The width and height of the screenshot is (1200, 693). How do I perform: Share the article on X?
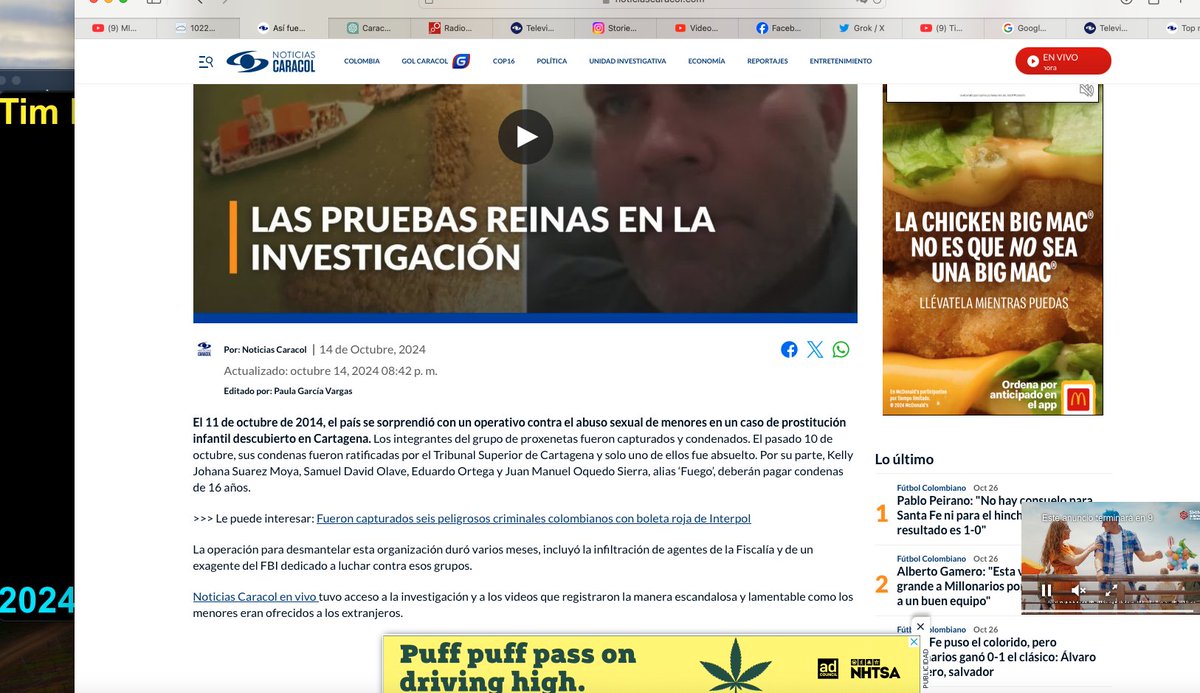pyautogui.click(x=815, y=349)
